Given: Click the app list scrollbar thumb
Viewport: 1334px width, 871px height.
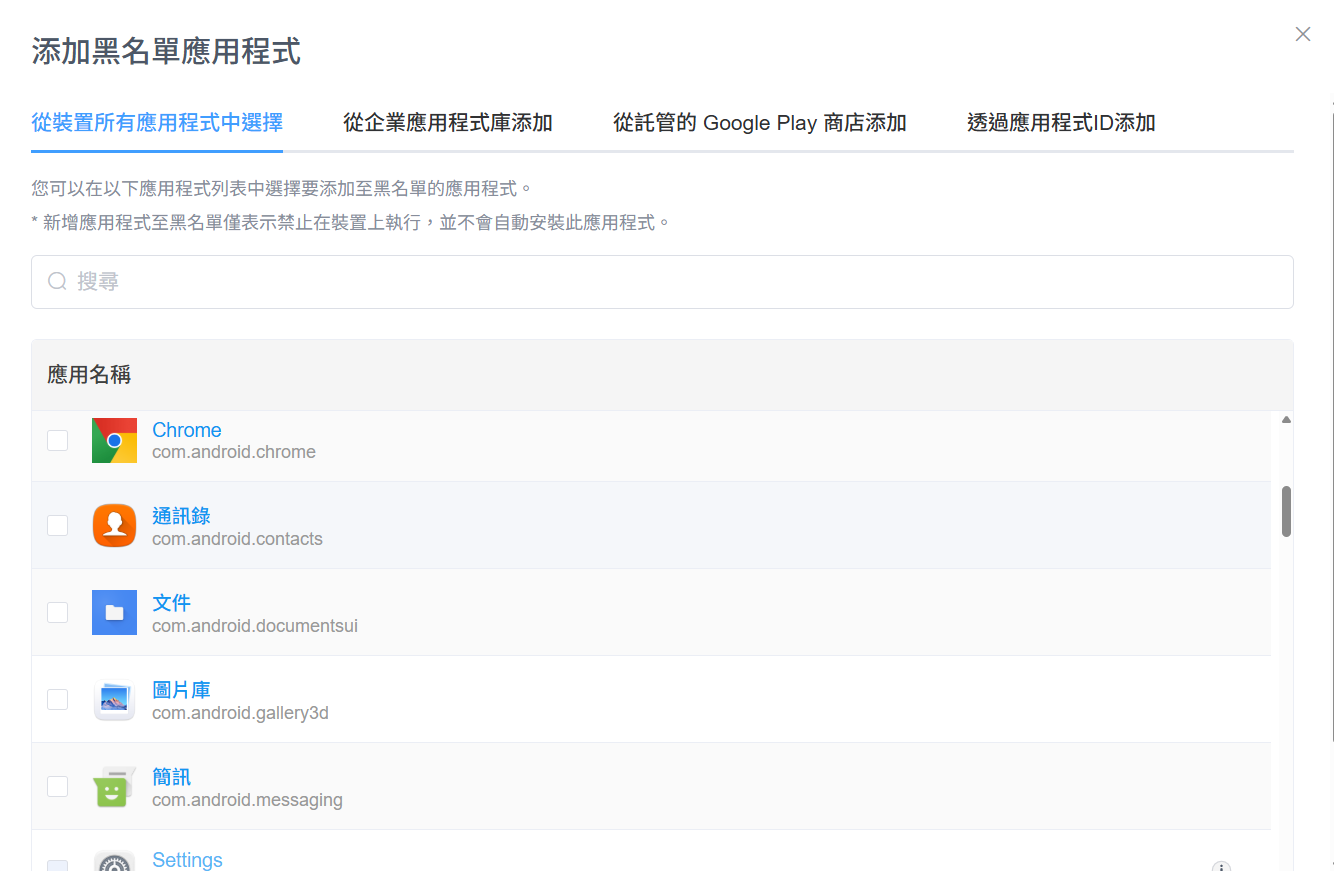Looking at the screenshot, I should pyautogui.click(x=1286, y=512).
